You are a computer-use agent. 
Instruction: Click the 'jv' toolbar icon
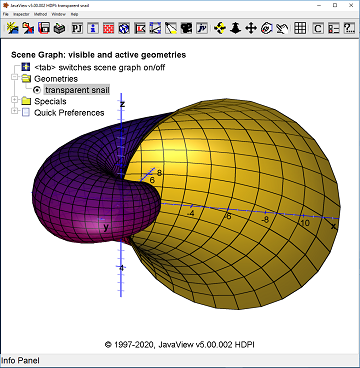[x=202, y=28]
